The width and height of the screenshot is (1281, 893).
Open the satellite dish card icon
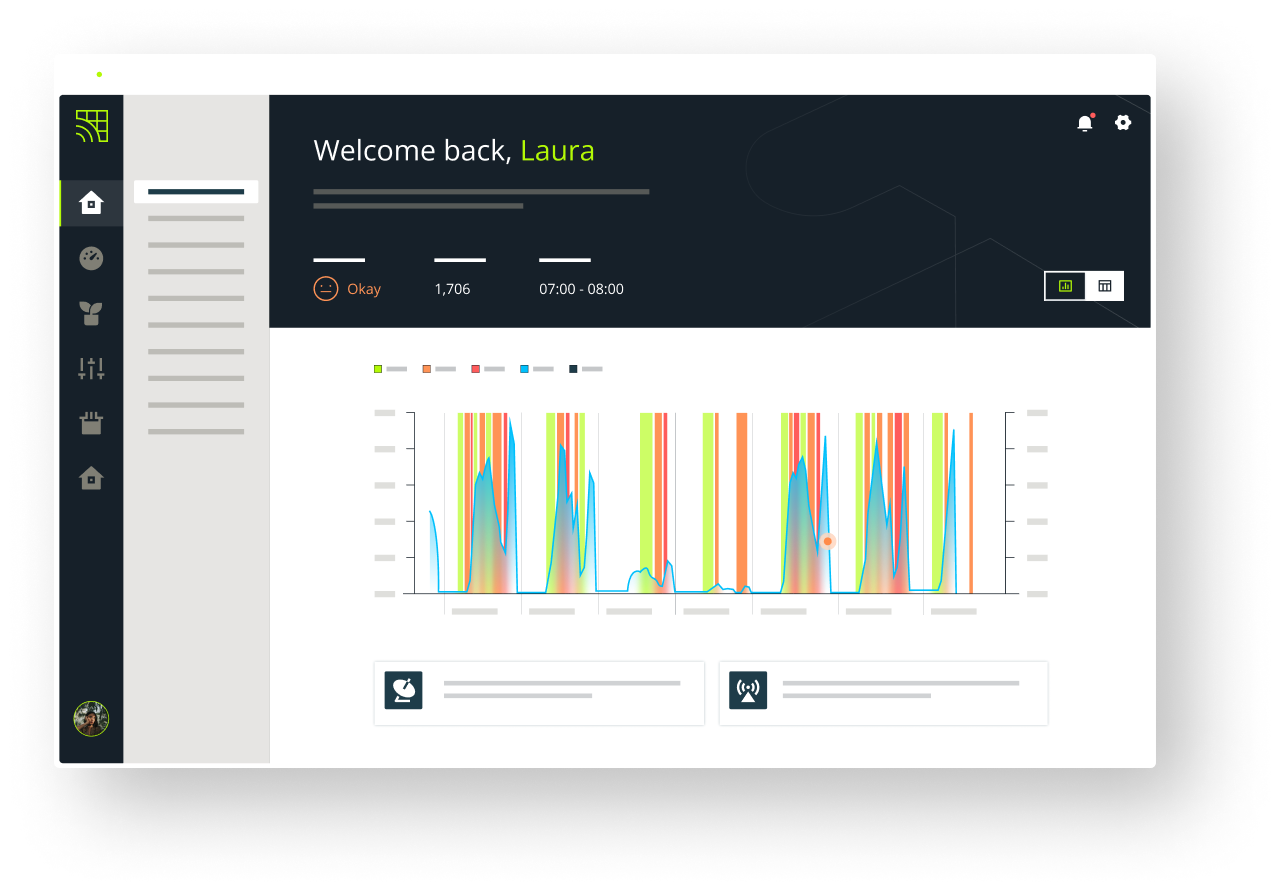tap(404, 690)
